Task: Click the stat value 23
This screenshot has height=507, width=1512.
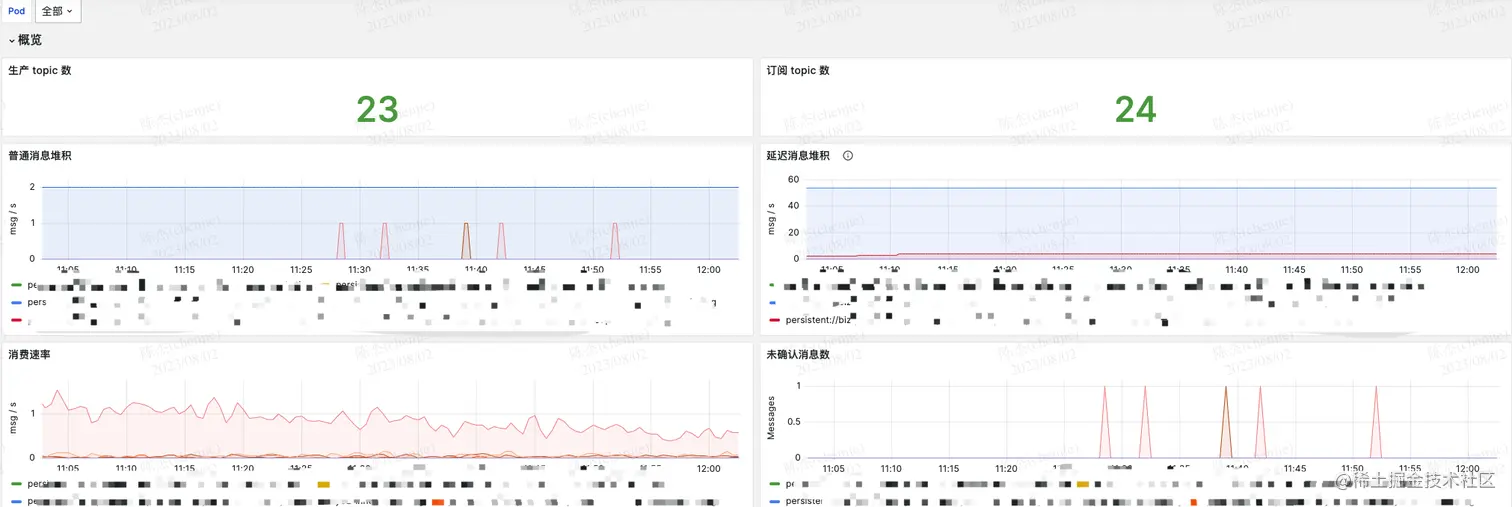Action: pyautogui.click(x=378, y=110)
